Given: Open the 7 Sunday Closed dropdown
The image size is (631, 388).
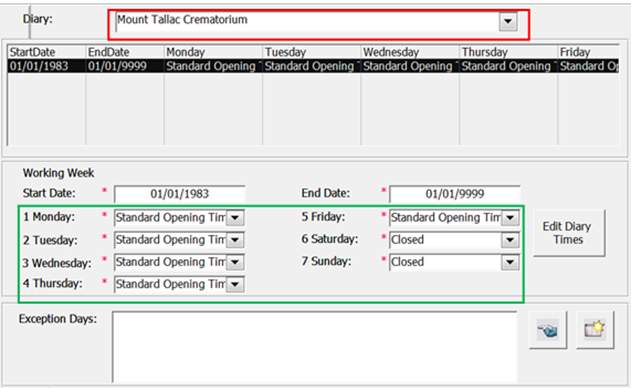Looking at the screenshot, I should (x=510, y=262).
